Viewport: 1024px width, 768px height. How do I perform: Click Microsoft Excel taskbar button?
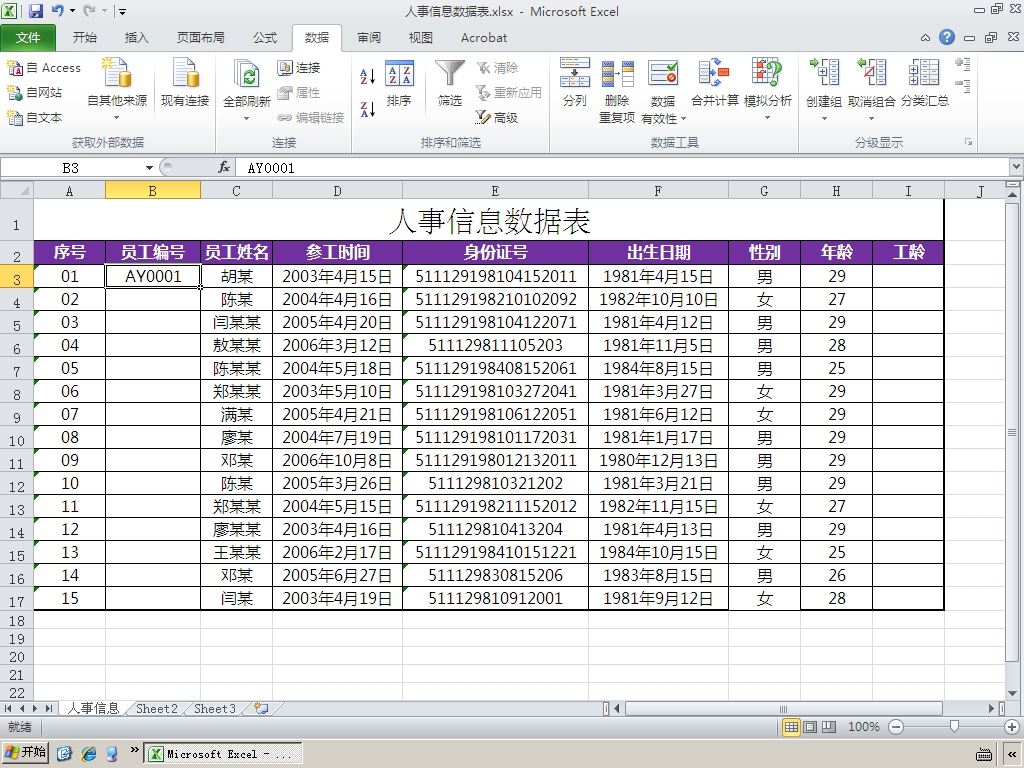coord(223,754)
